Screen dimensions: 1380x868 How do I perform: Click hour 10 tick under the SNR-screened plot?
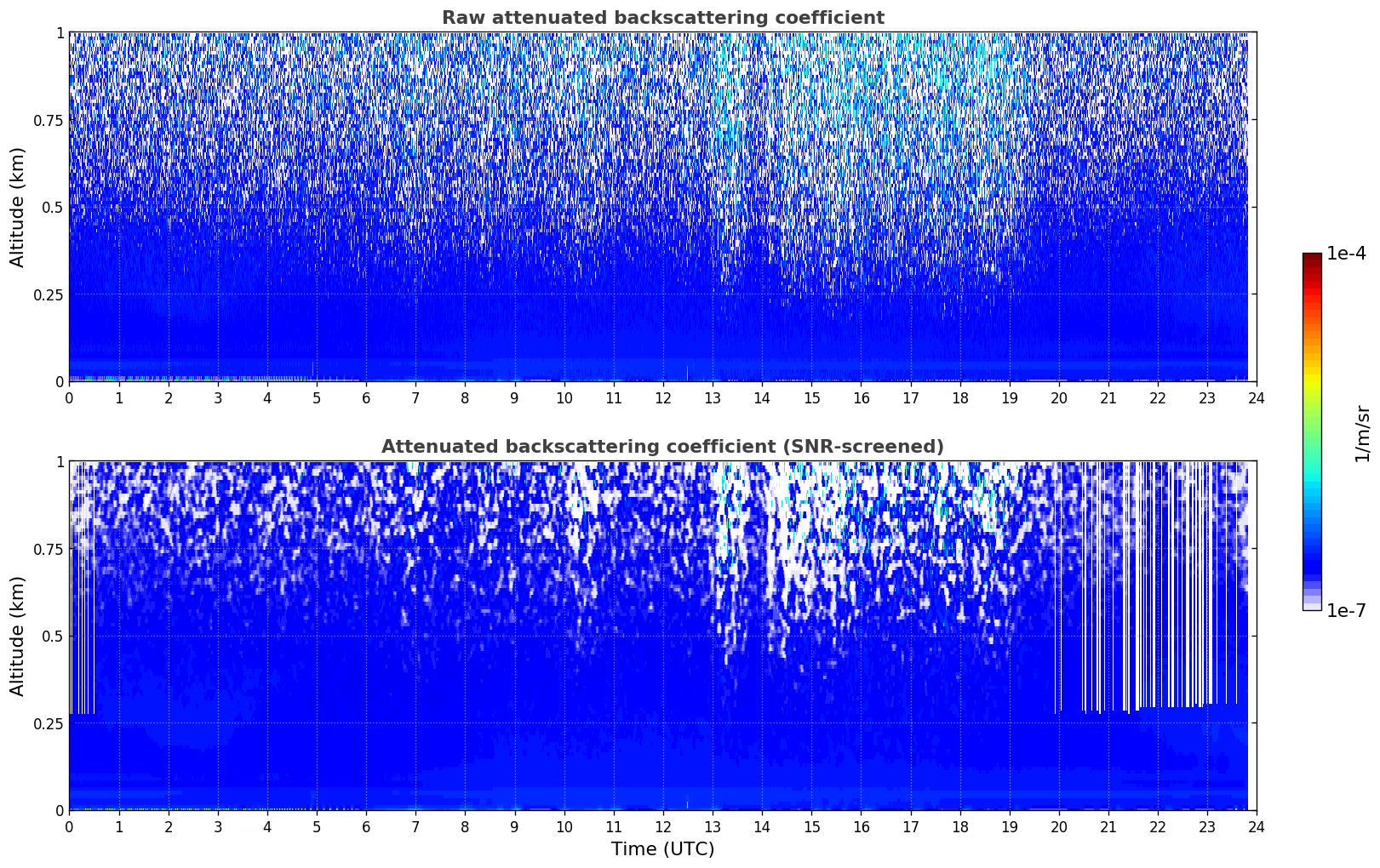tap(564, 826)
